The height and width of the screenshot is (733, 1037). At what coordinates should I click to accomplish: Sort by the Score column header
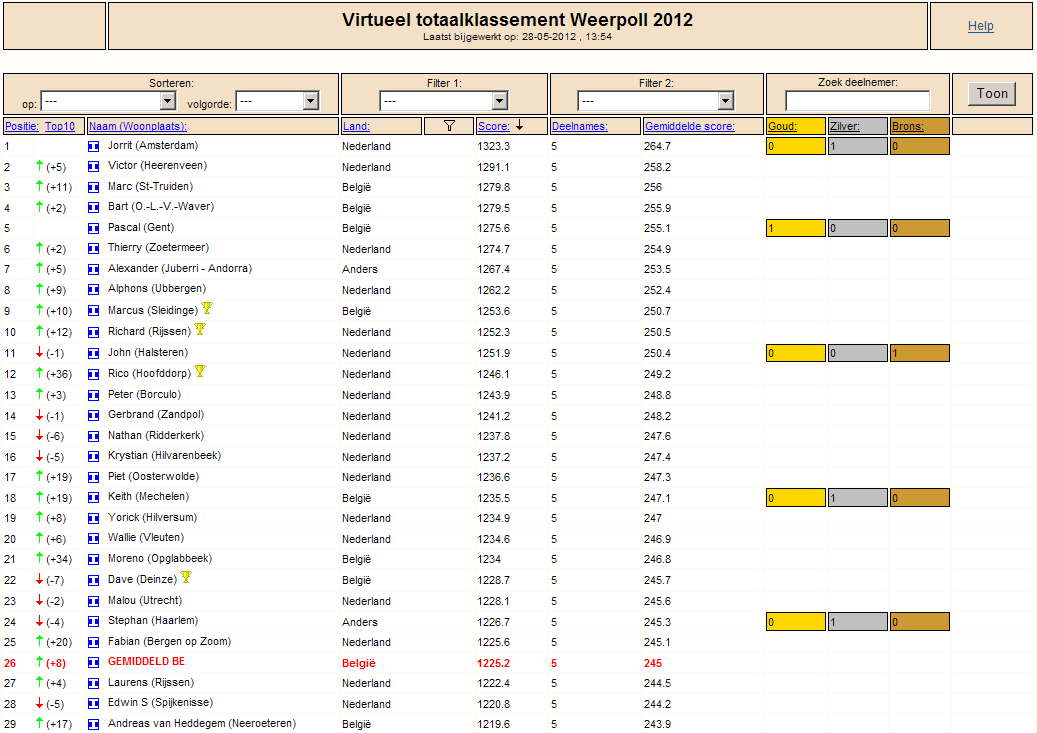click(x=494, y=126)
